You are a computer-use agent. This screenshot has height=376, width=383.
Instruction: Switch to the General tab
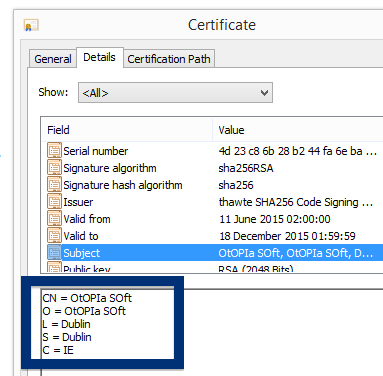tap(53, 59)
